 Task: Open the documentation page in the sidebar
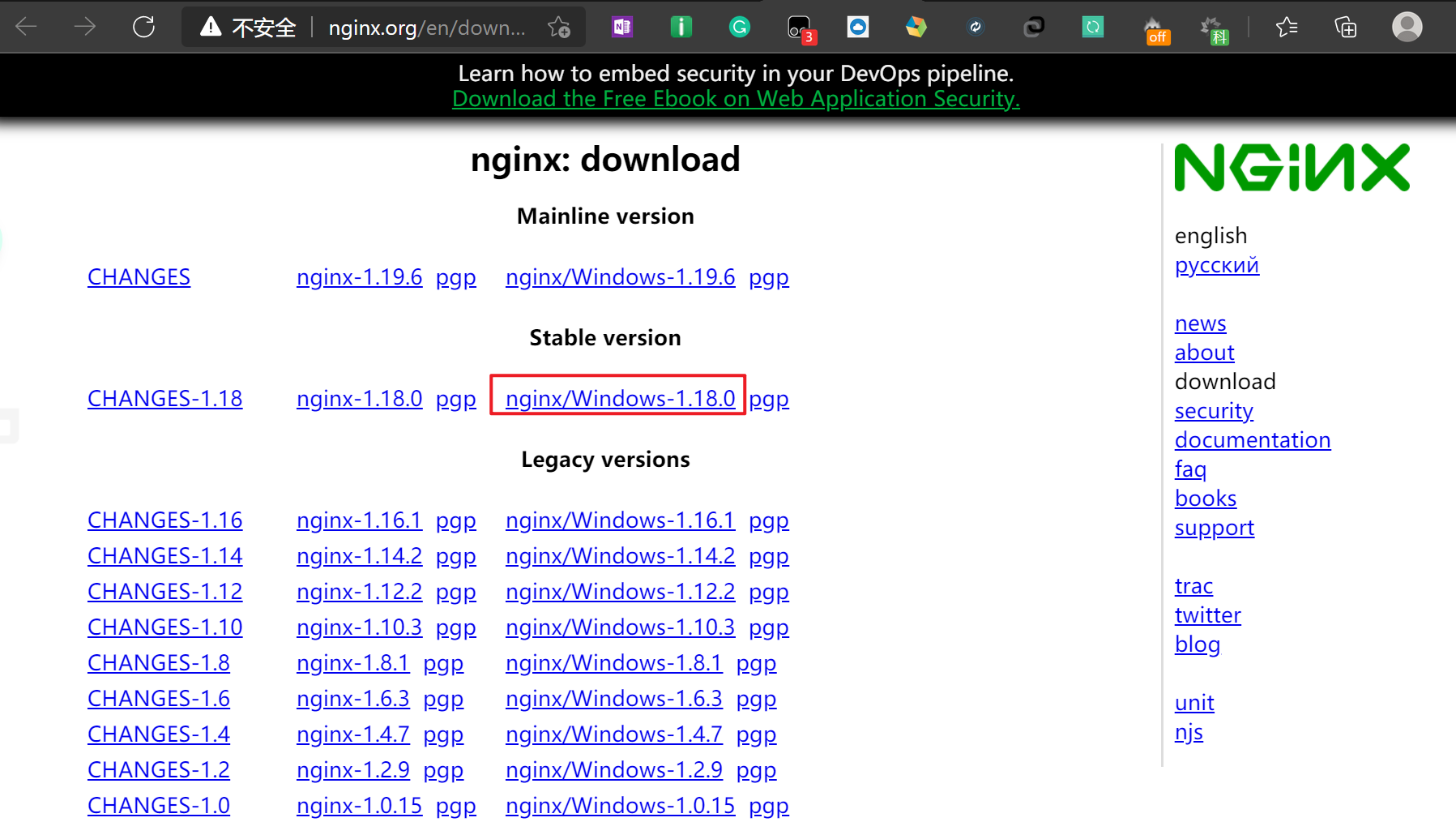tap(1253, 440)
